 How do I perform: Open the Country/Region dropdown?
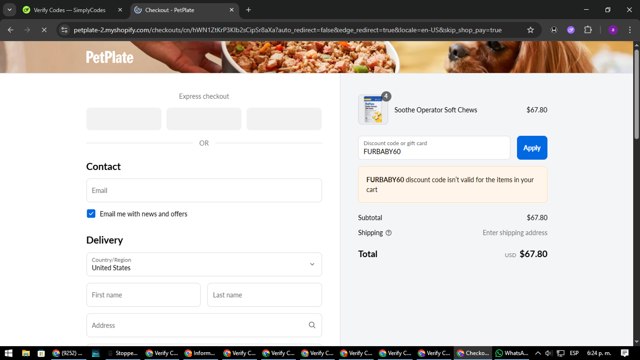pos(204,264)
